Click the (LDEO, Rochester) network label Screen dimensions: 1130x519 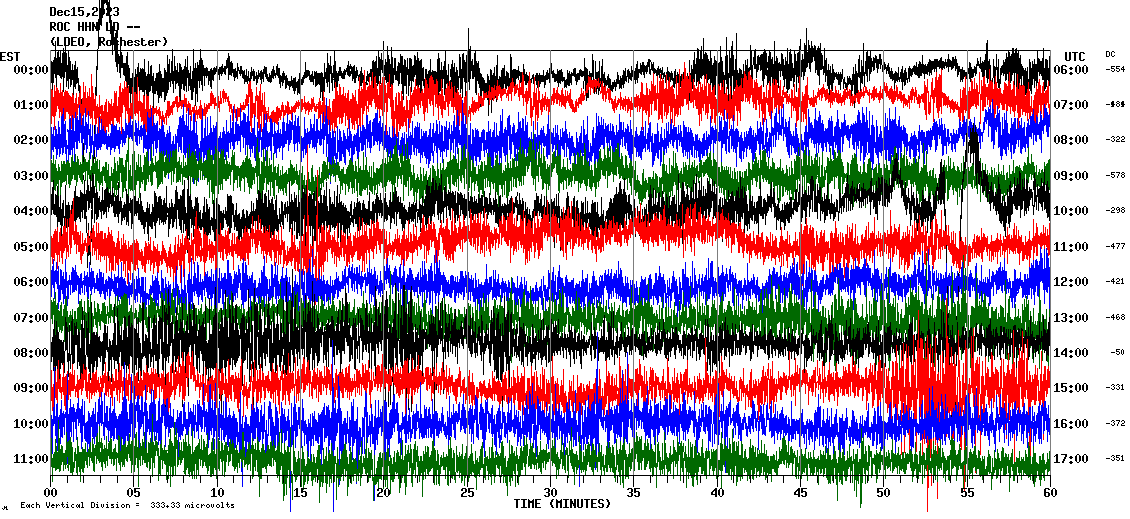[109, 42]
